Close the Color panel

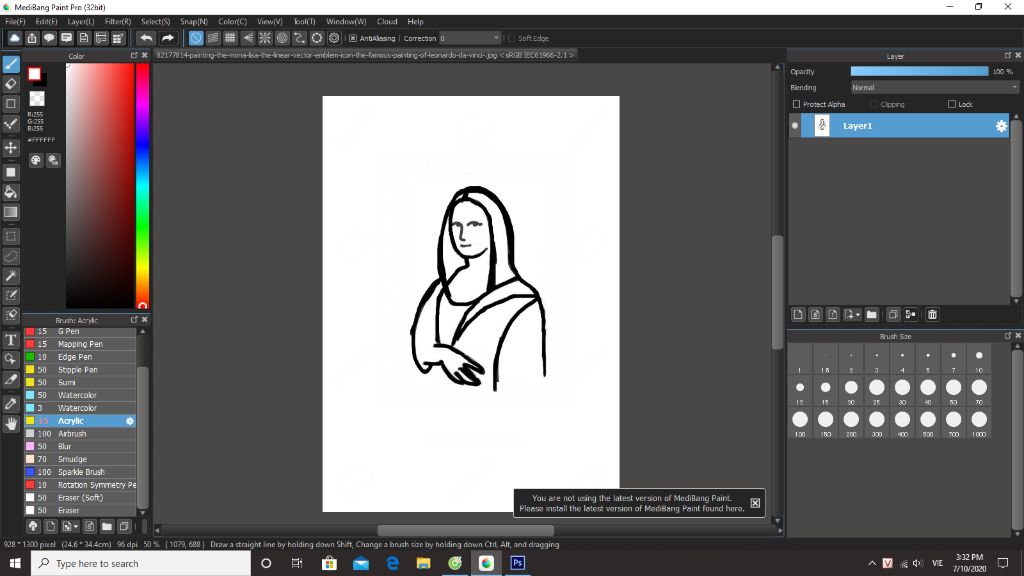click(145, 56)
